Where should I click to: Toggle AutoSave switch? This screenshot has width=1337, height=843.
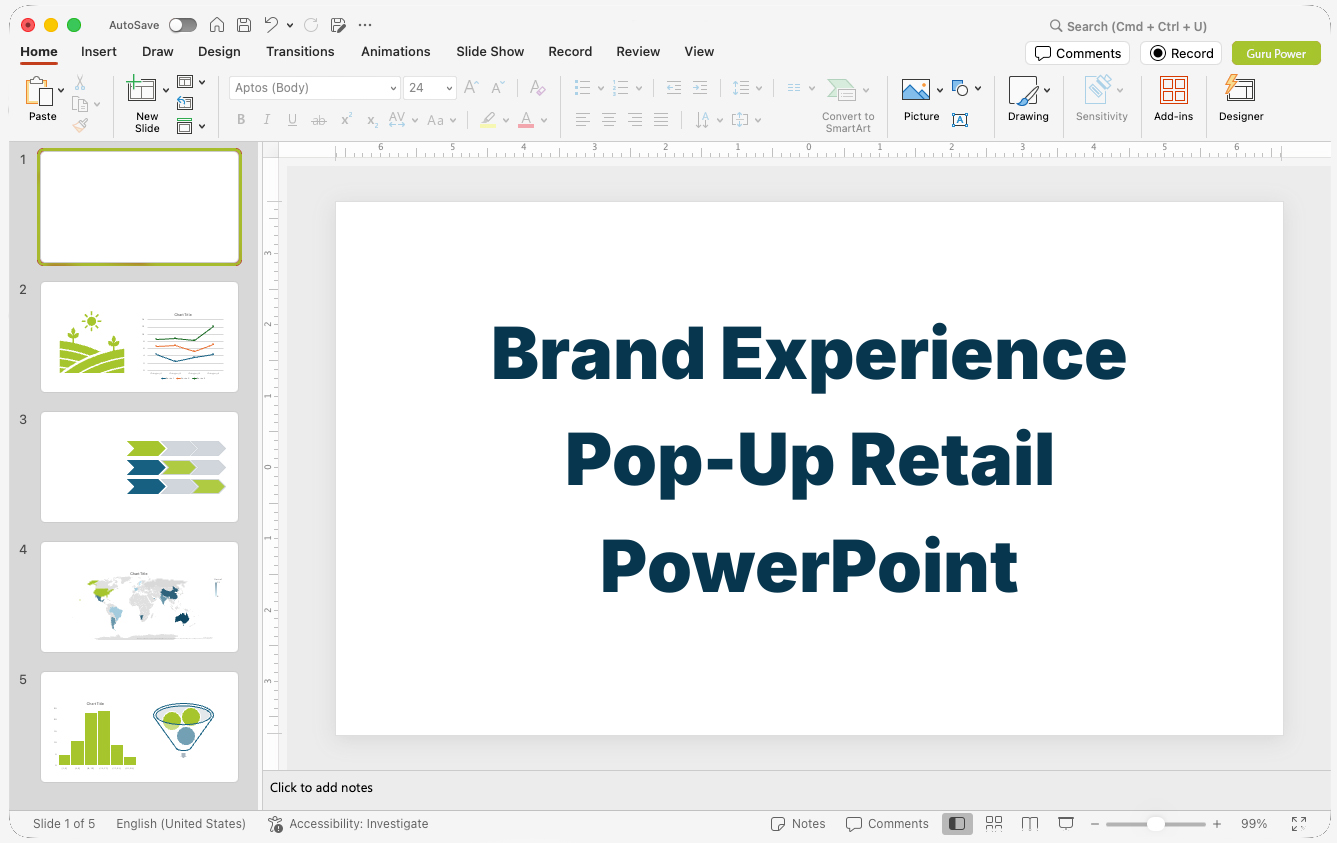pyautogui.click(x=183, y=25)
